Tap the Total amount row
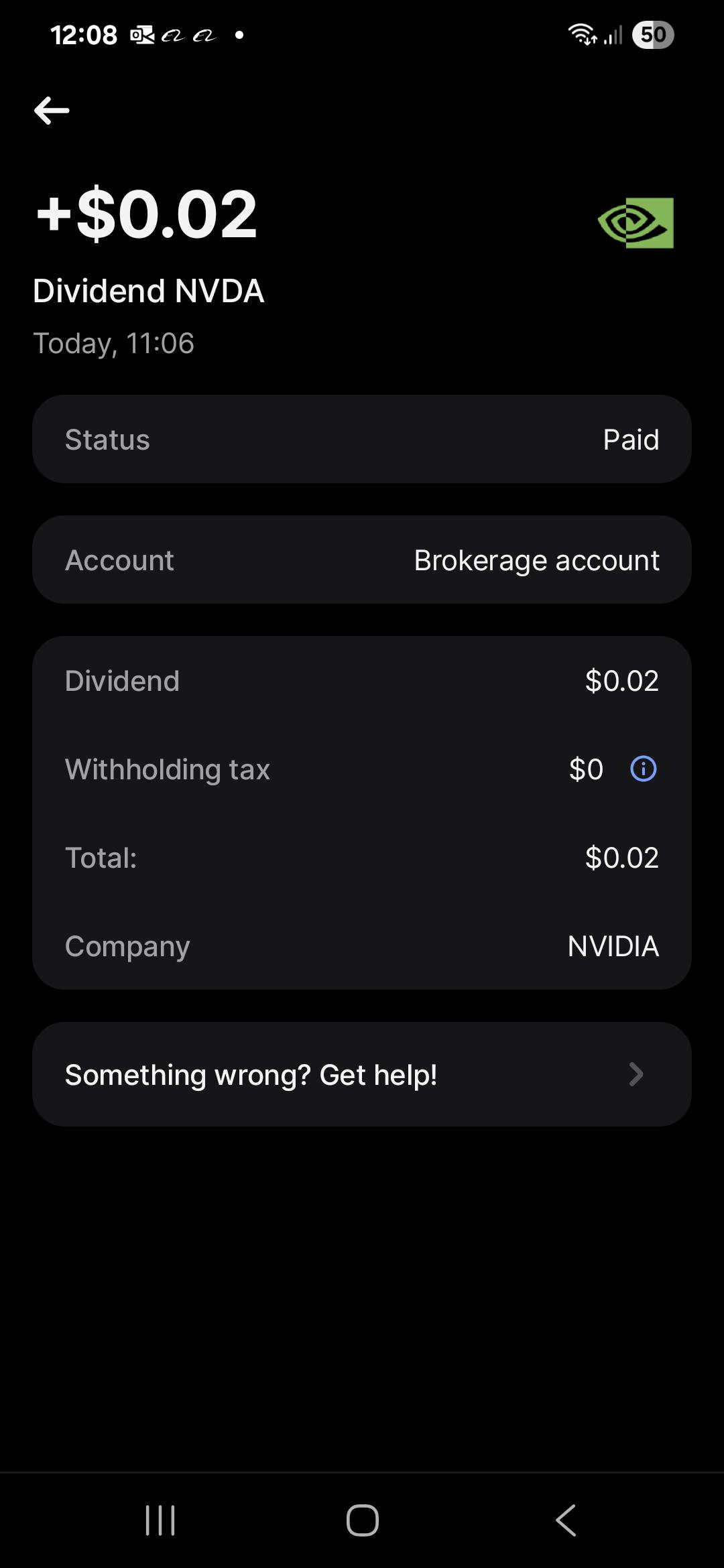 tap(362, 857)
